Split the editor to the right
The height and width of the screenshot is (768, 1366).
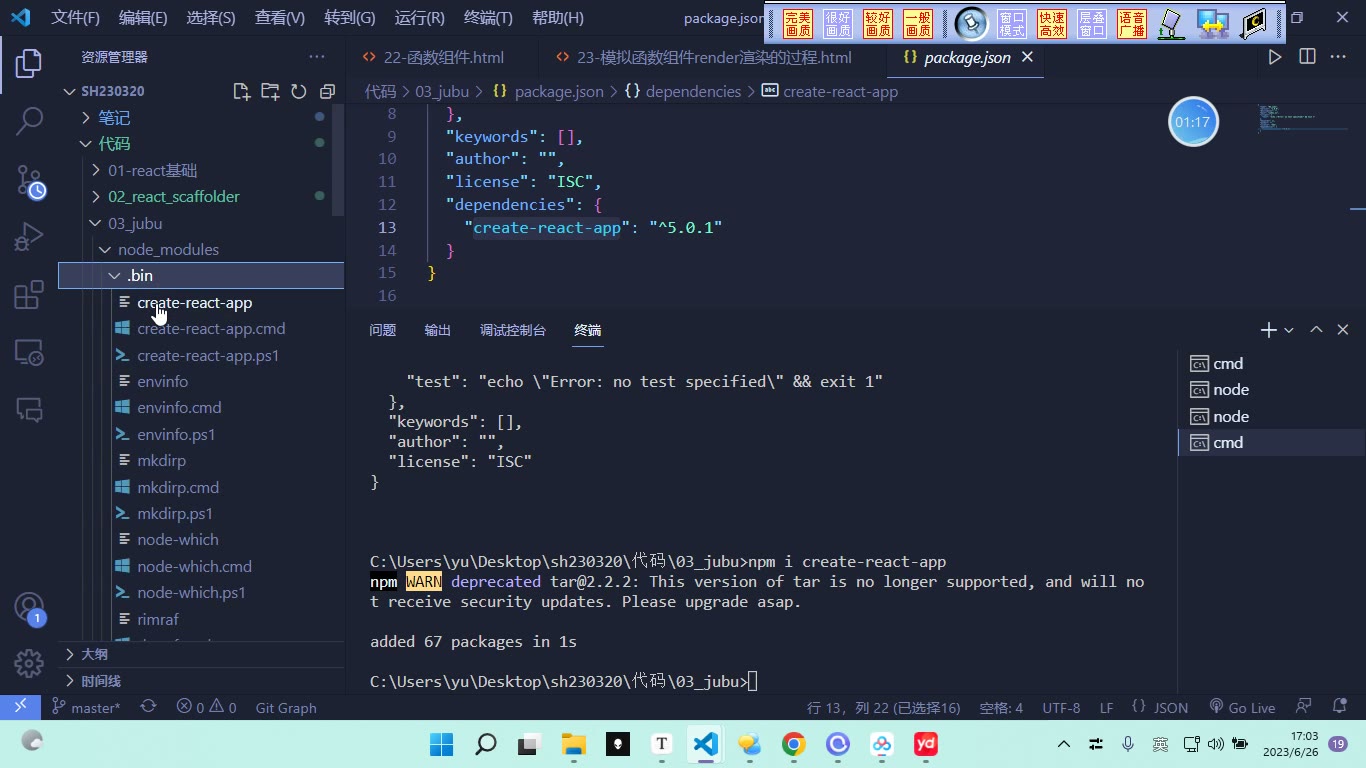pos(1307,57)
